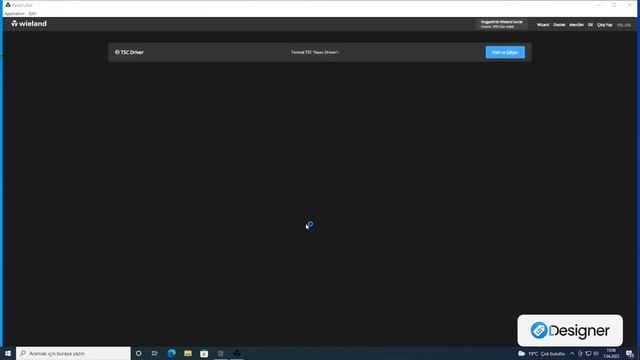Open the Dil language option in the navigation

point(590,25)
